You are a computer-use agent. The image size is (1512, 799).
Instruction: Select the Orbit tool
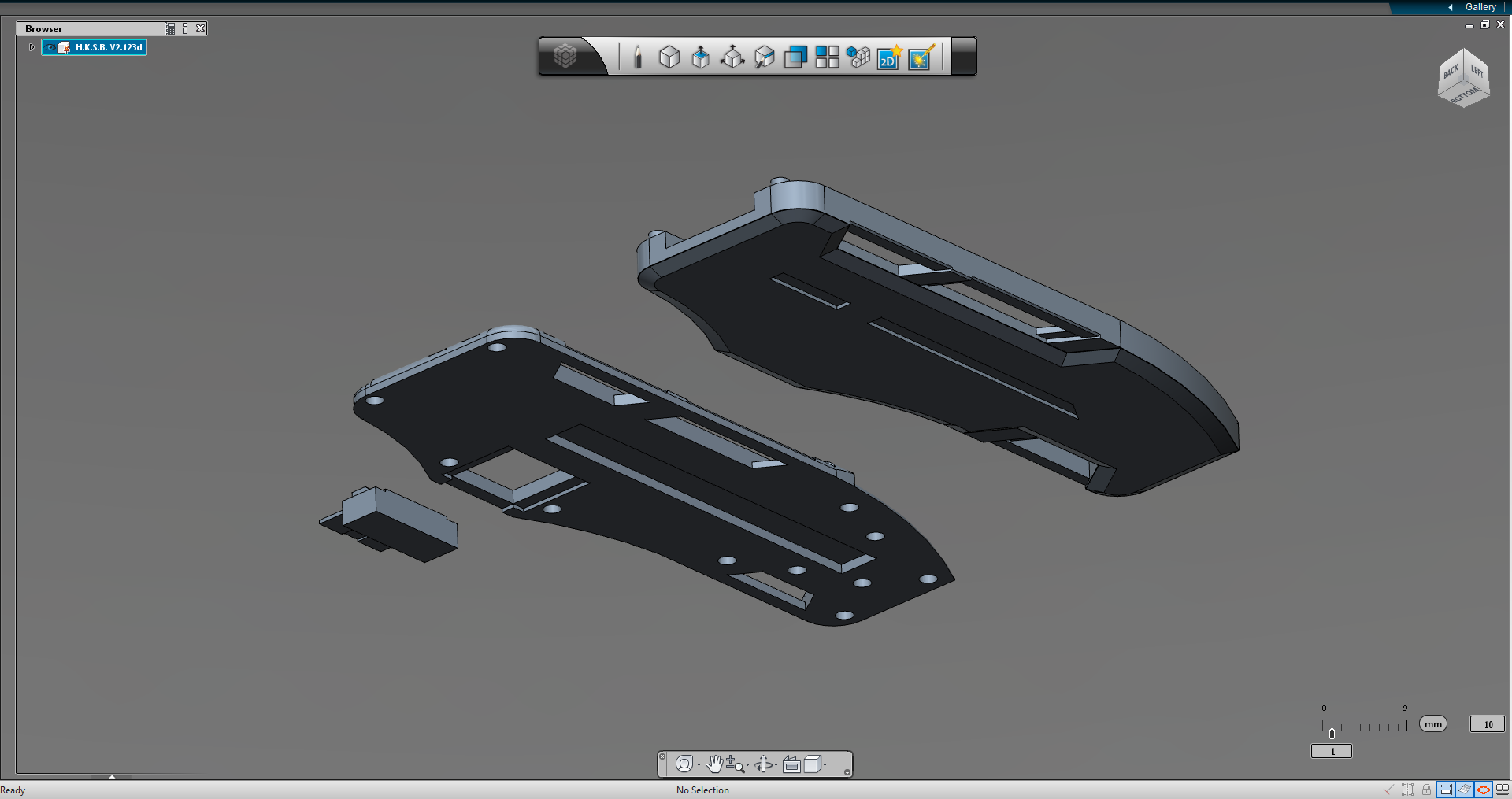(763, 764)
